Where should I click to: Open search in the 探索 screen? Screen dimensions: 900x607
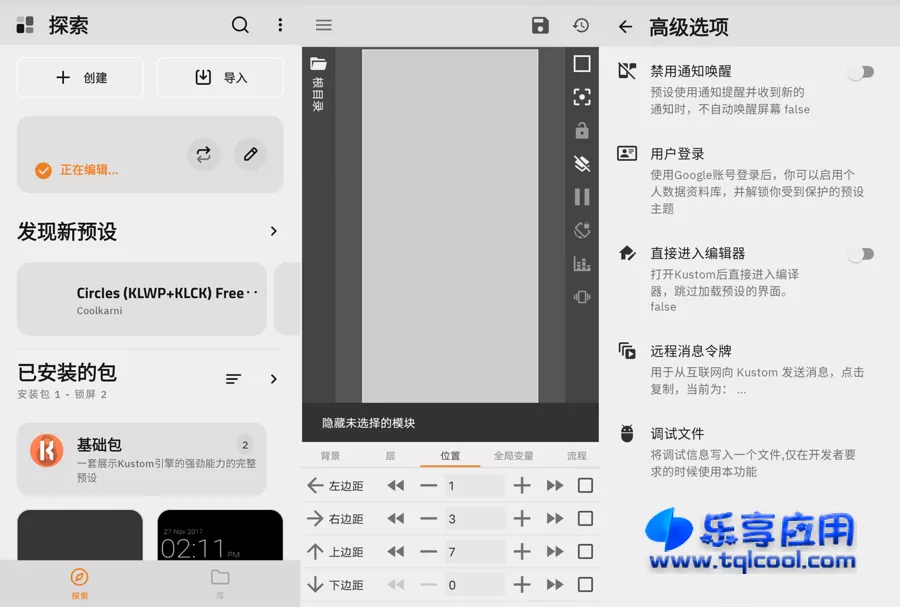(x=240, y=26)
